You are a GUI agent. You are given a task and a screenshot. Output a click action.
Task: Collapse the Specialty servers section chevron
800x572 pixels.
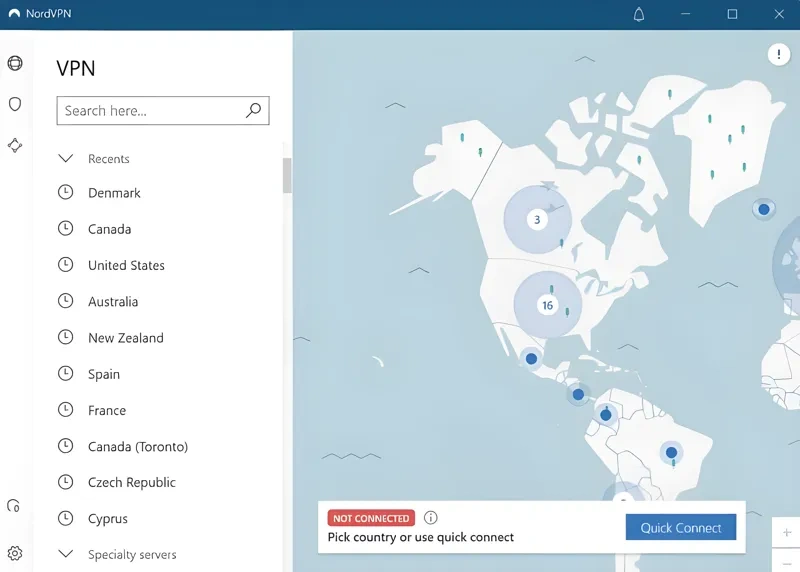[x=66, y=554]
